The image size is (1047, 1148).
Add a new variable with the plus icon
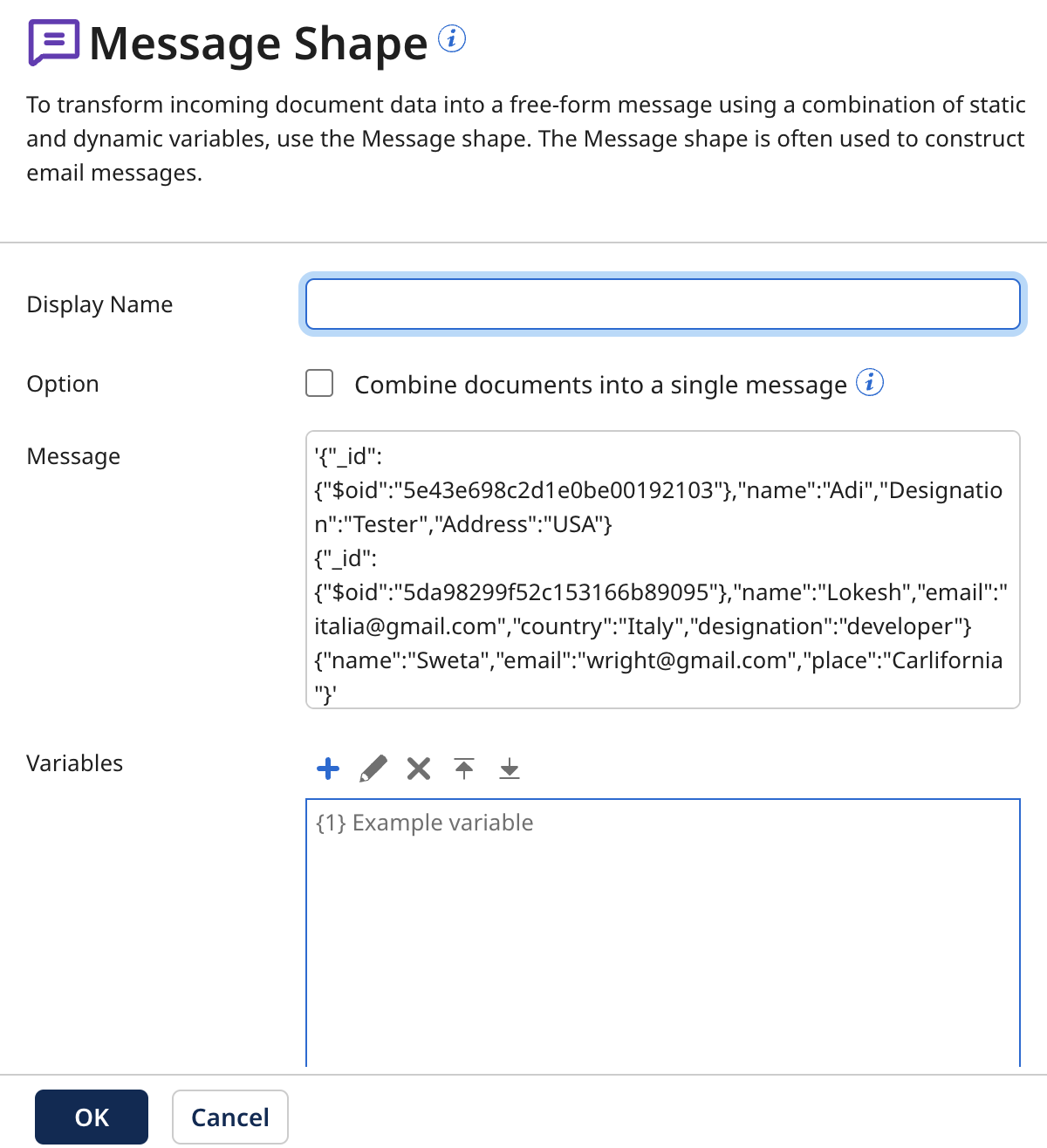click(327, 769)
